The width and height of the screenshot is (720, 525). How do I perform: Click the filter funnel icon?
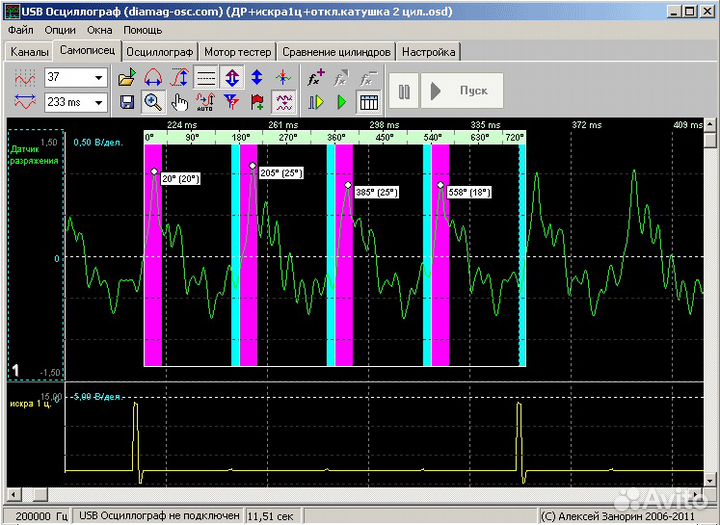[232, 102]
